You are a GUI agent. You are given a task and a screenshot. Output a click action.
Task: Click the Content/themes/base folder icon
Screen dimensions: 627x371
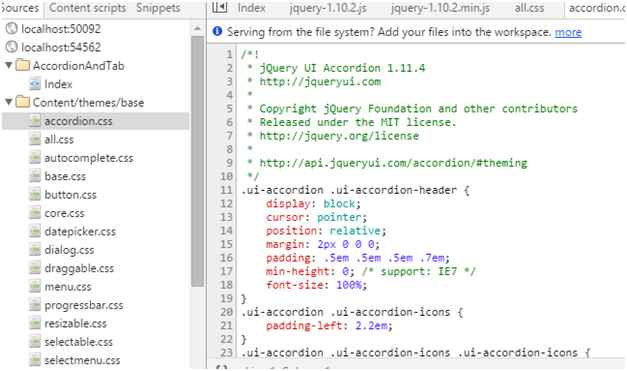click(x=23, y=102)
